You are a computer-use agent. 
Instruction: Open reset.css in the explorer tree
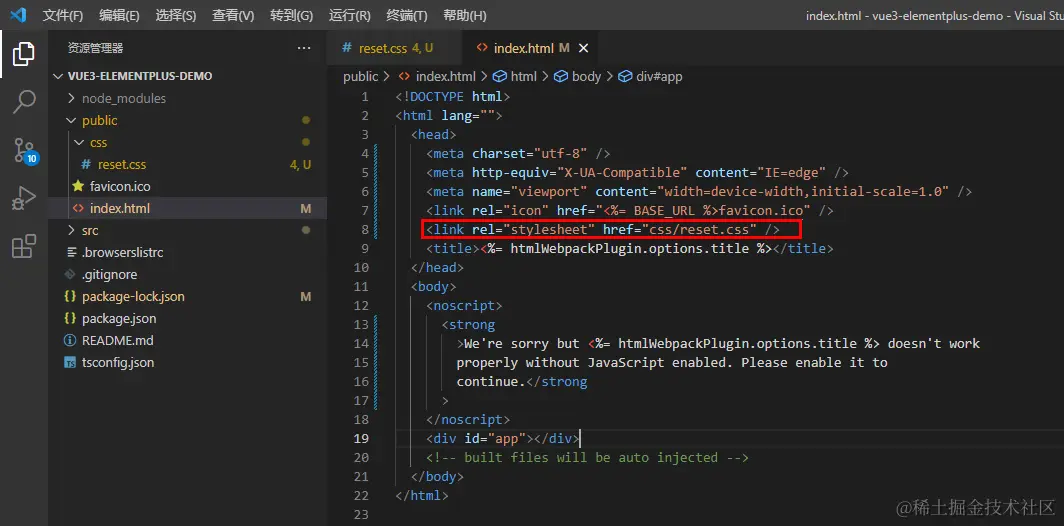(188, 164)
